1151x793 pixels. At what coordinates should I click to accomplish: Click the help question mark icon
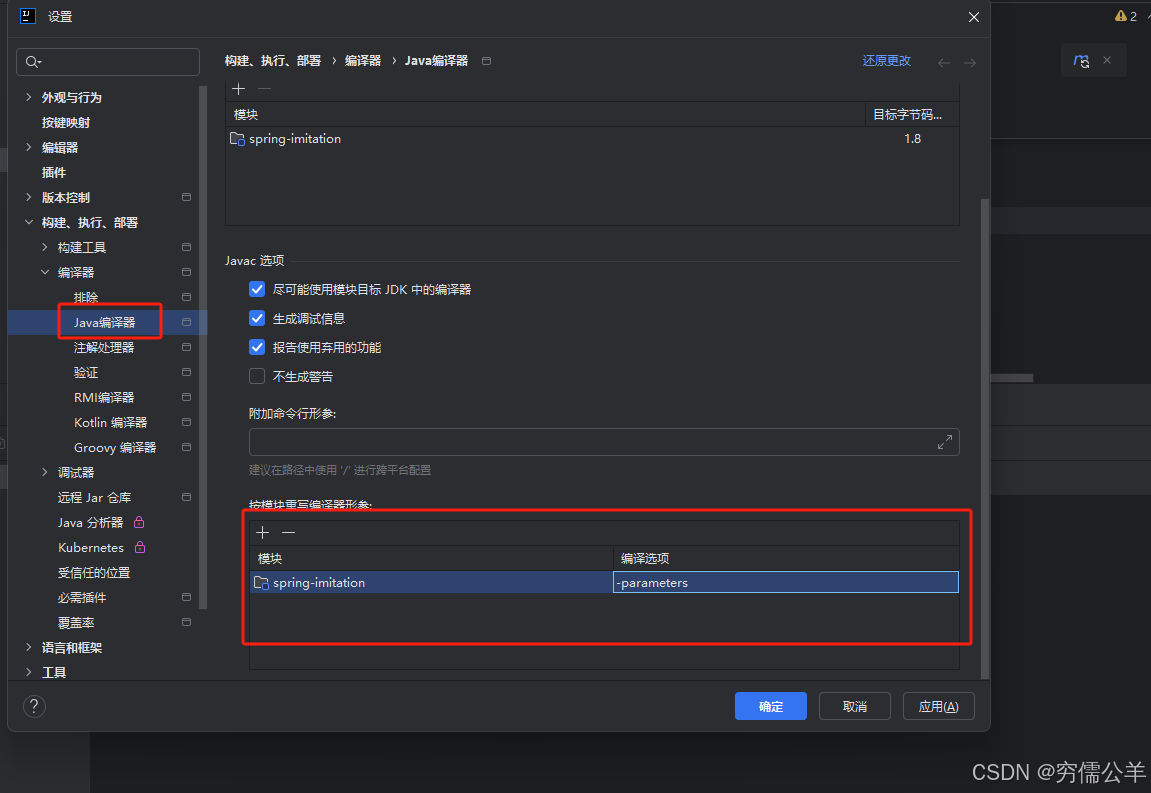34,706
